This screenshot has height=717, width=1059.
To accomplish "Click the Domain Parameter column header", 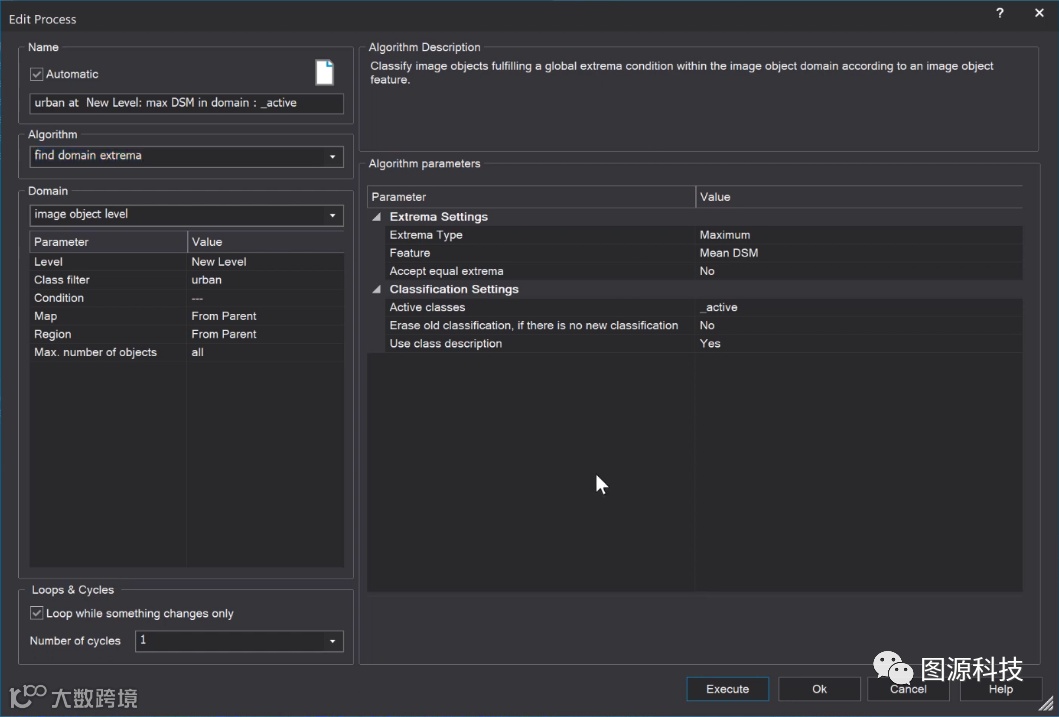I will pos(108,242).
